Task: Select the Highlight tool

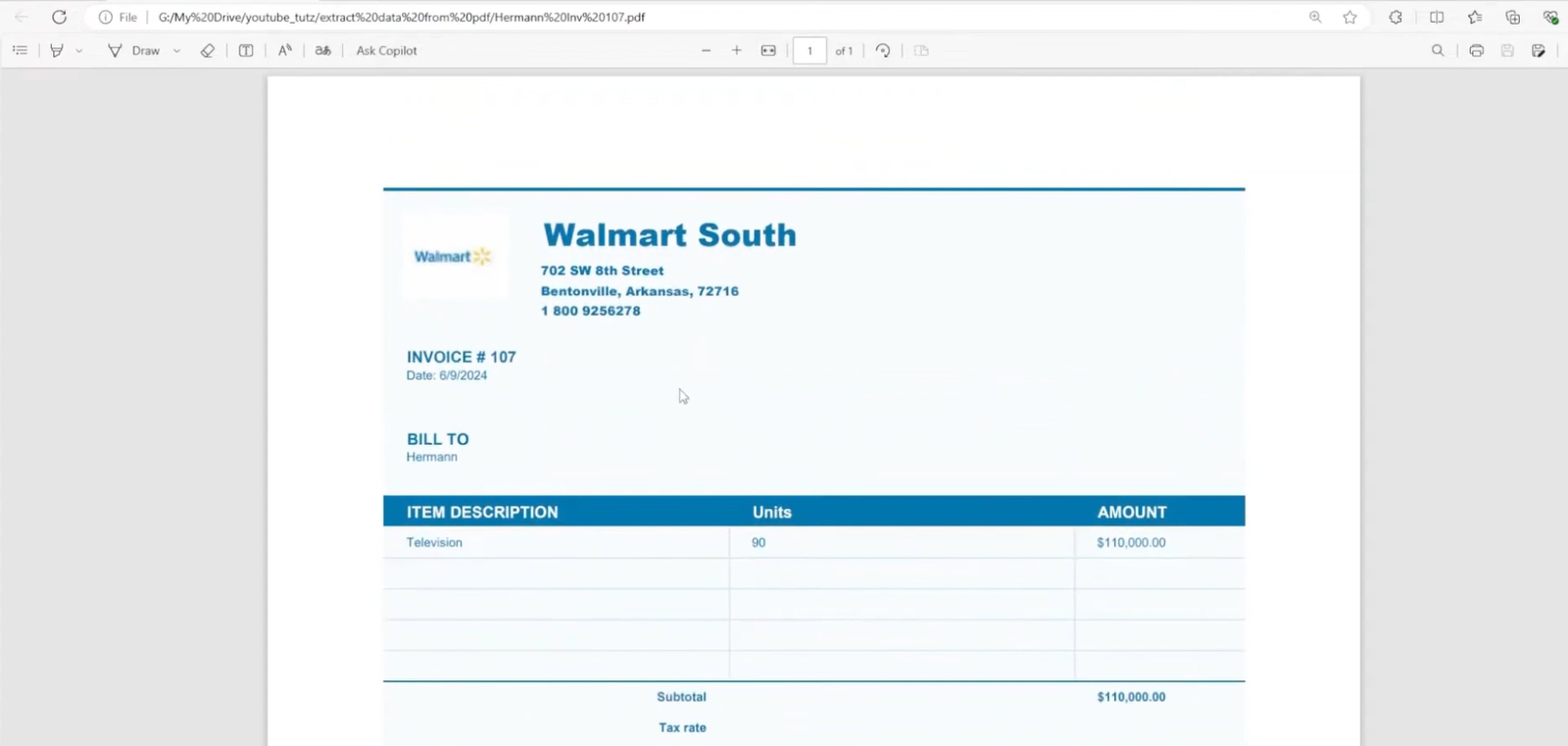Action: [x=57, y=50]
